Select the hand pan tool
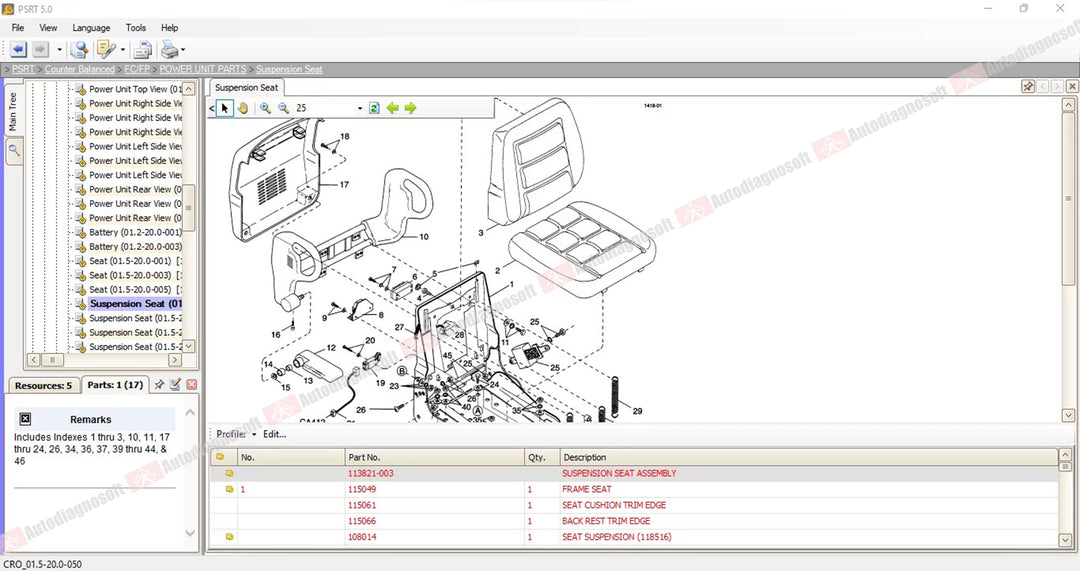This screenshot has width=1080, height=571. point(242,108)
